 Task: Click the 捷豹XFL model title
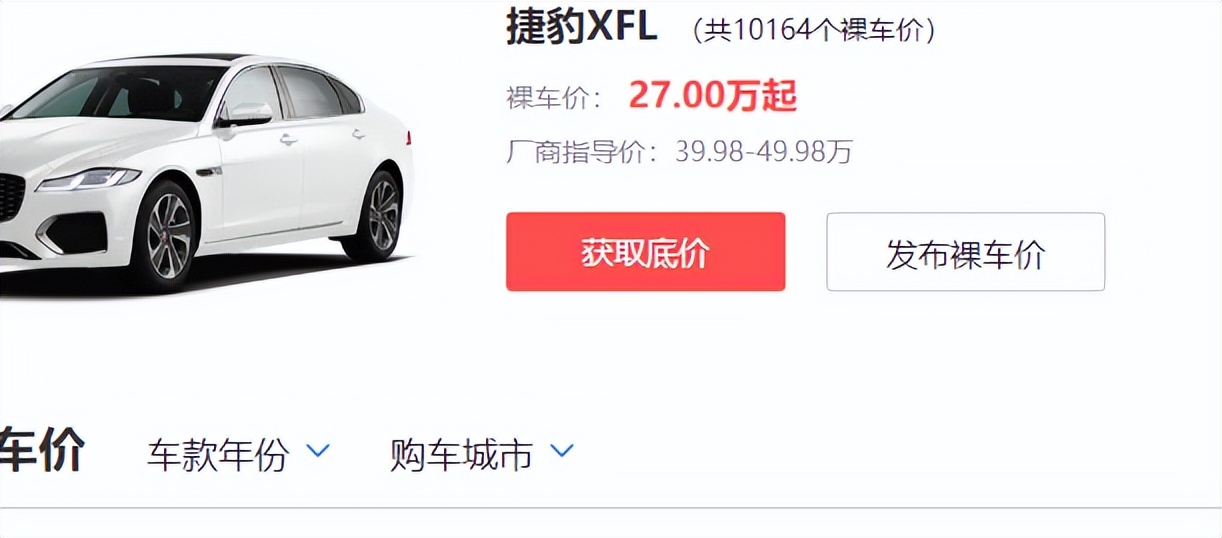pos(581,27)
